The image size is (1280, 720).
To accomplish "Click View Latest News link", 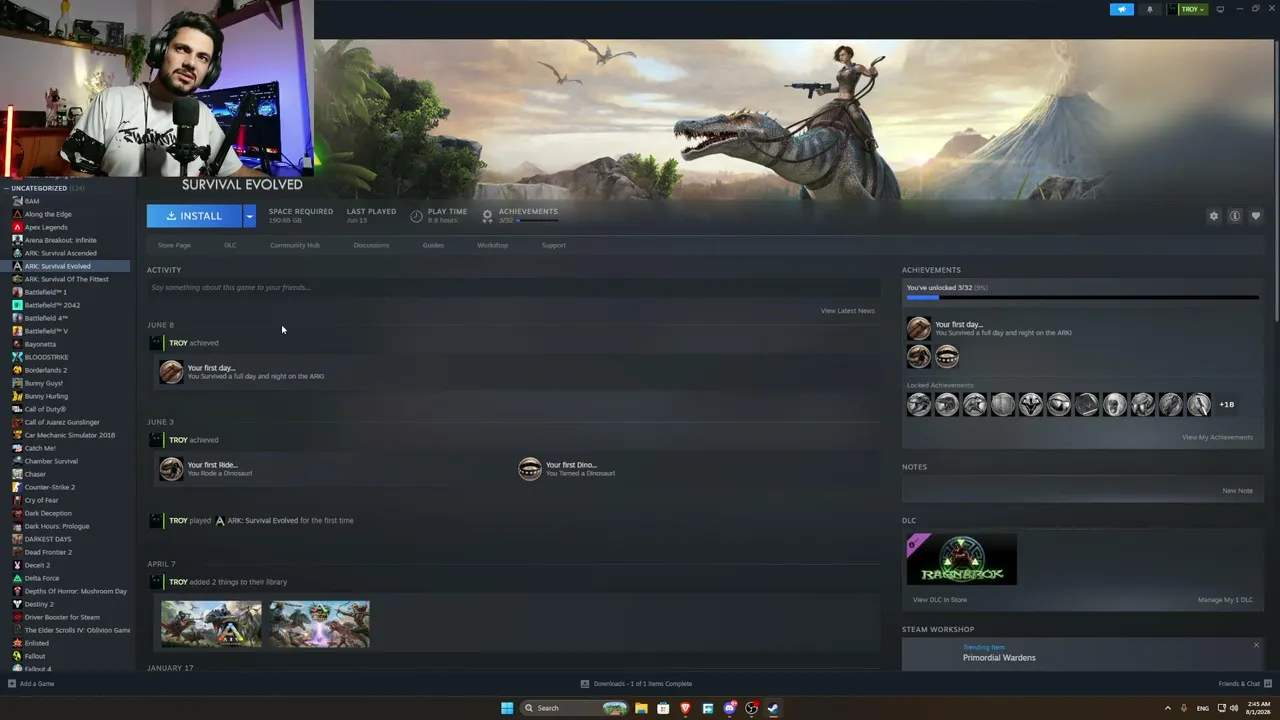I will coord(848,311).
